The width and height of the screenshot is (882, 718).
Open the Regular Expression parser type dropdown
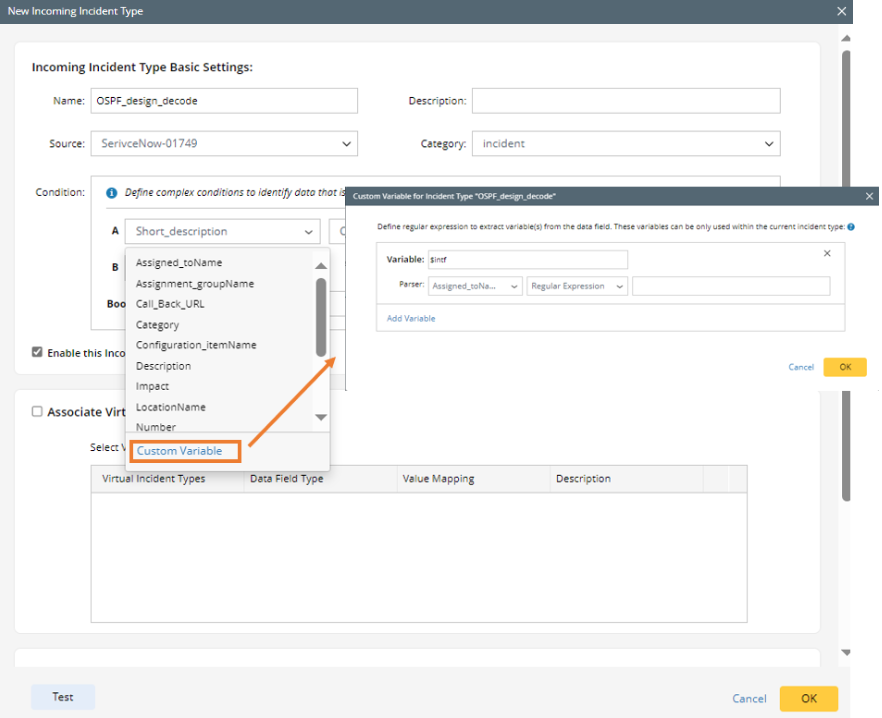point(577,286)
